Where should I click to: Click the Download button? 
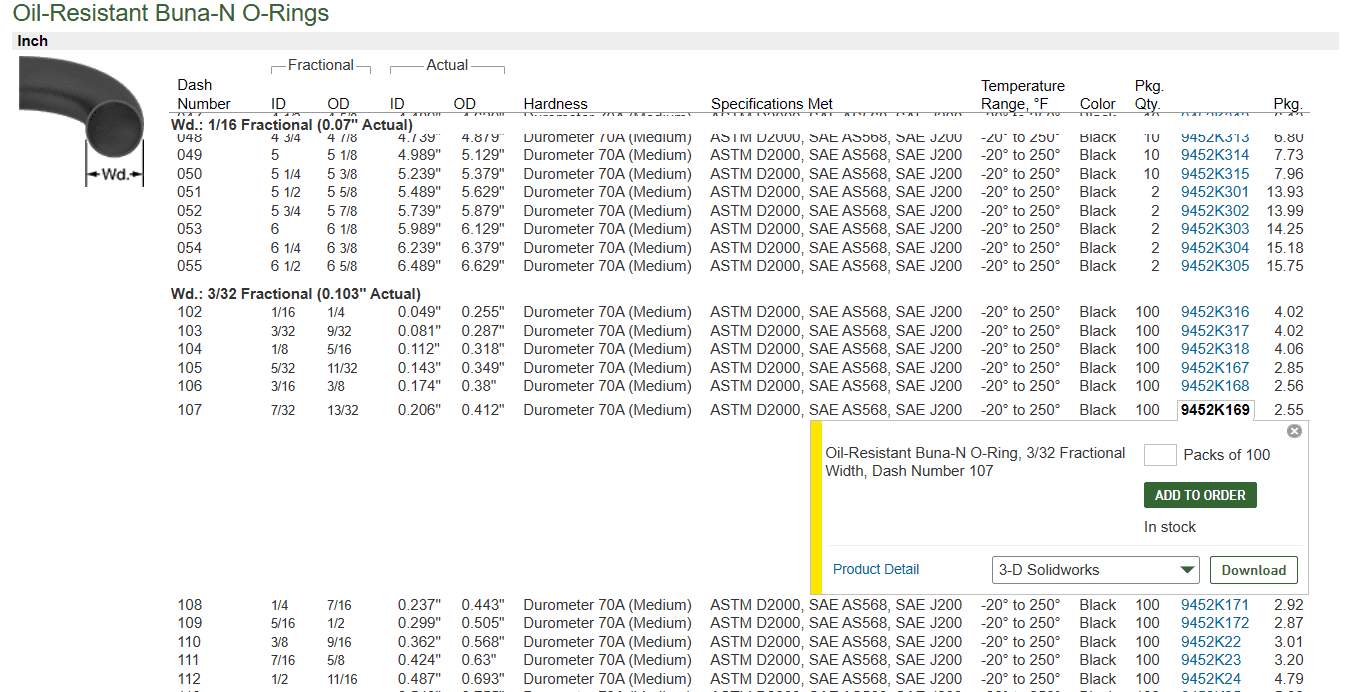pyautogui.click(x=1253, y=570)
